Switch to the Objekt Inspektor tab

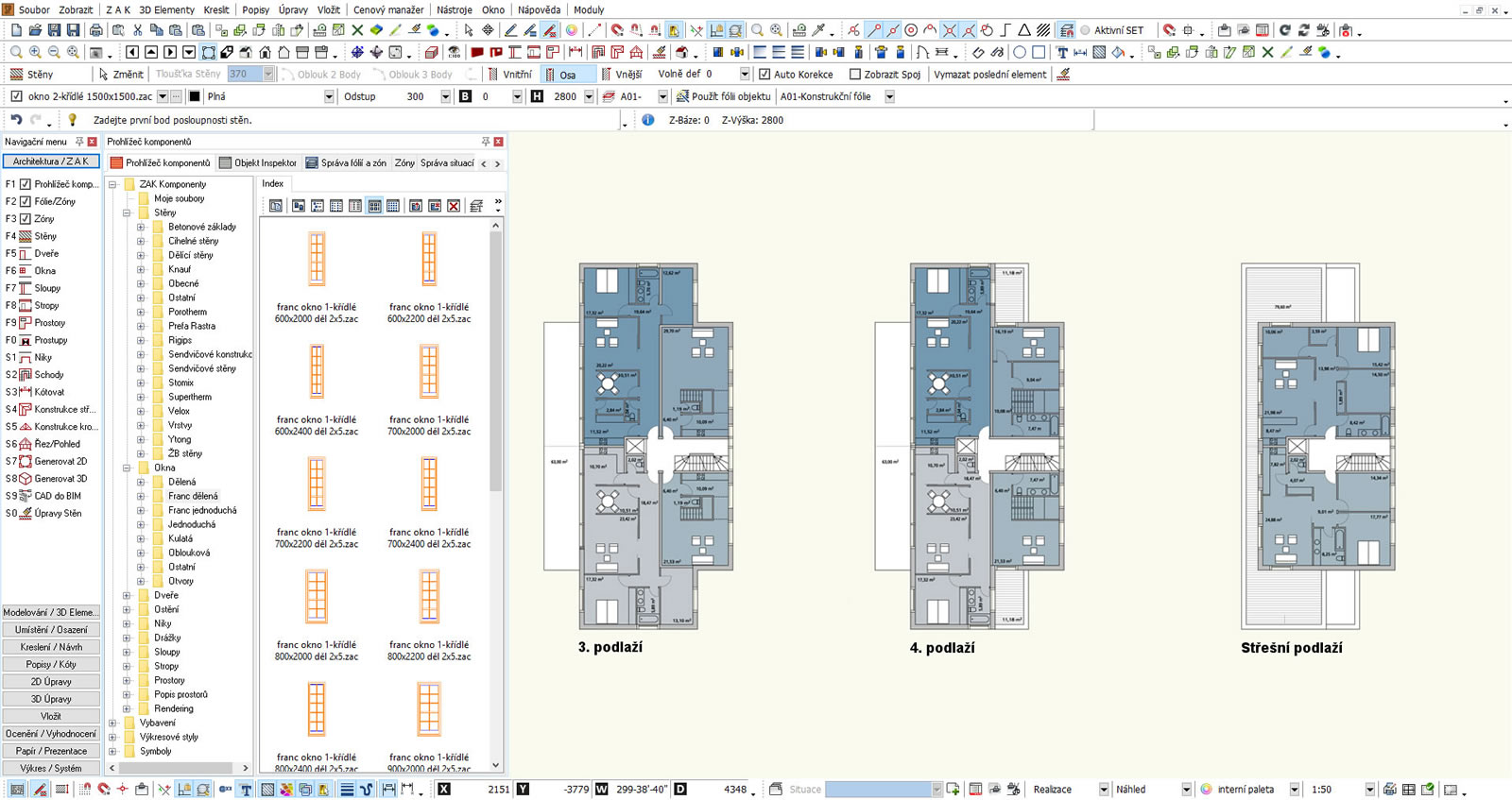[x=257, y=162]
